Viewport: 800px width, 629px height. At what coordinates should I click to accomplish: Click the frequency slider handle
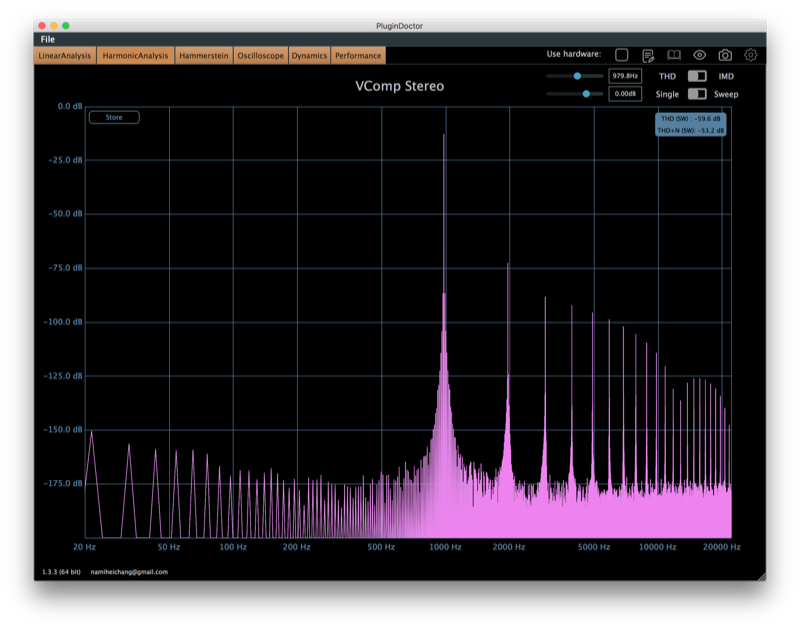coord(577,76)
